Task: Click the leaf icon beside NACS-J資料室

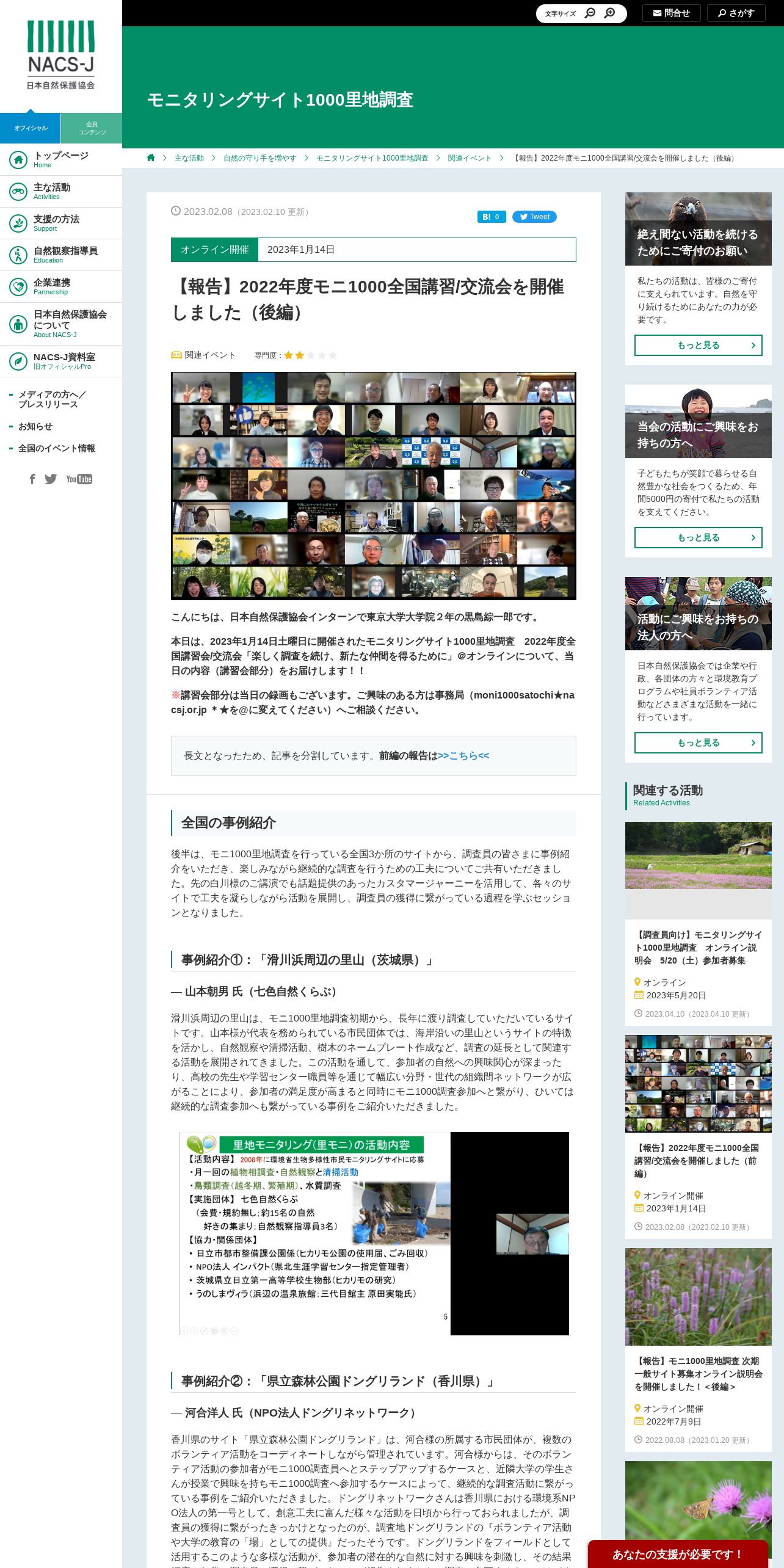Action: (18, 361)
